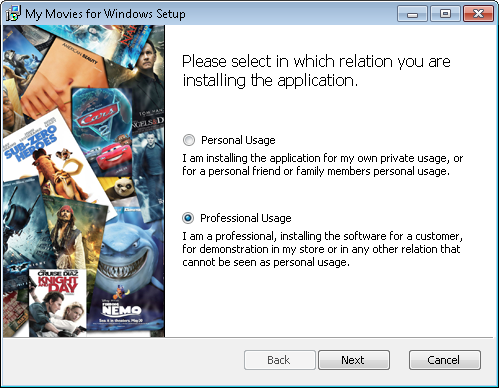Minimize the setup window
The image size is (499, 388).
[x=412, y=14]
